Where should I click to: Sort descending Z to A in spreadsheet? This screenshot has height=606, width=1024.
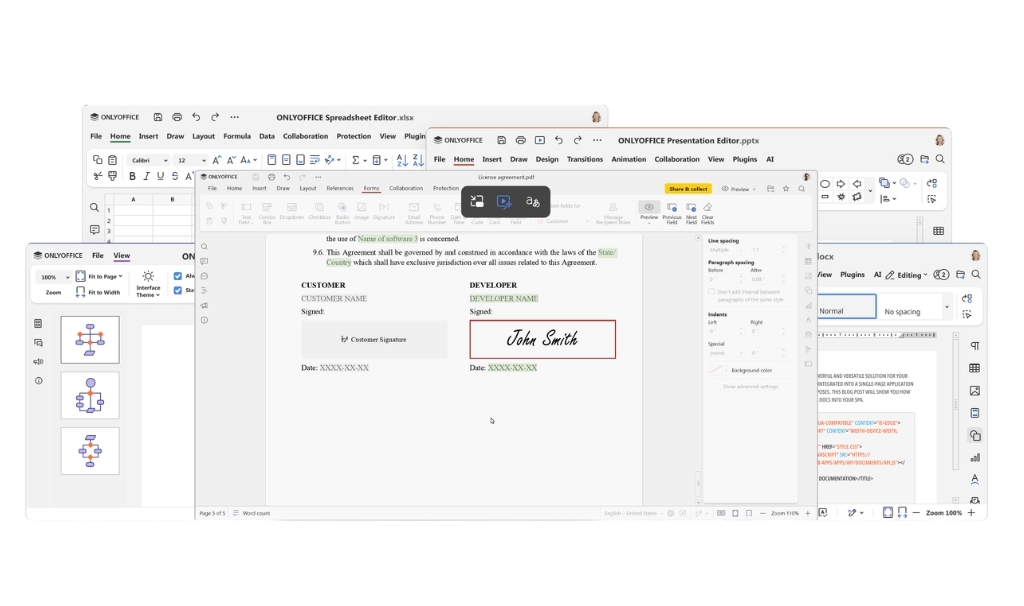click(x=418, y=160)
